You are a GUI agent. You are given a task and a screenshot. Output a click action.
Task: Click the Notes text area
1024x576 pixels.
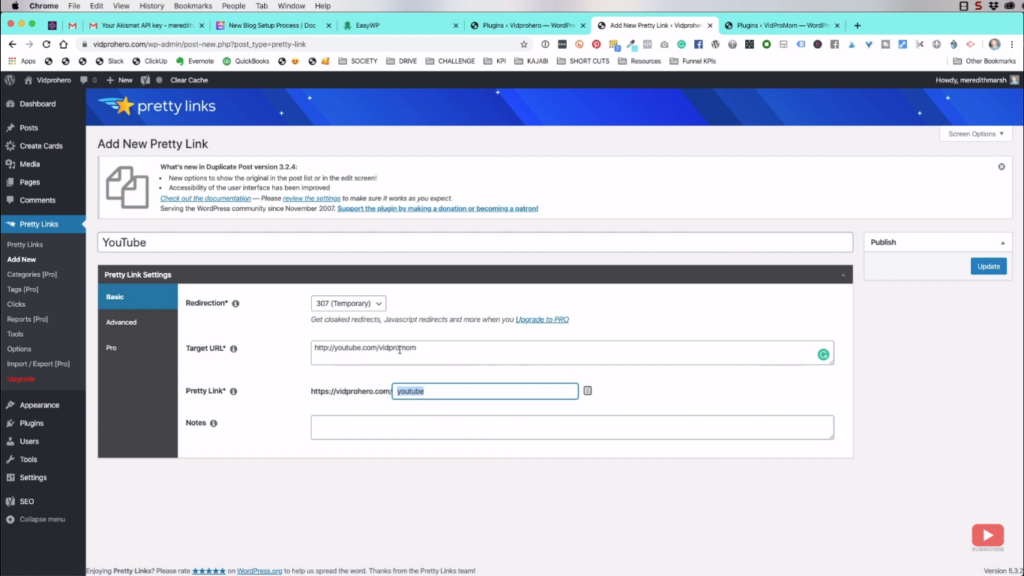[x=572, y=427]
